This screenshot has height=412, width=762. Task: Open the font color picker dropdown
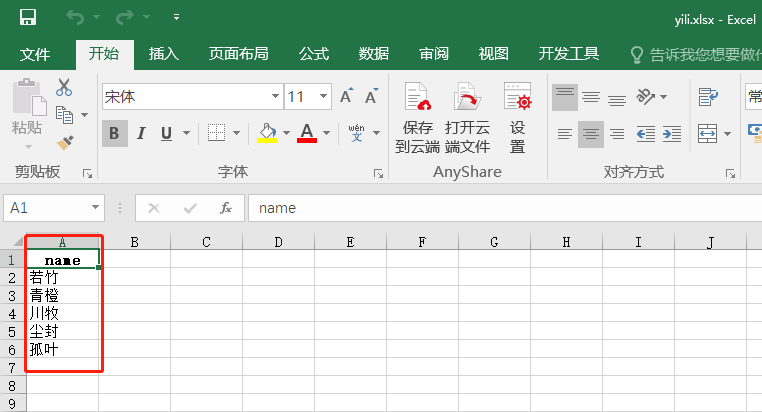click(327, 133)
